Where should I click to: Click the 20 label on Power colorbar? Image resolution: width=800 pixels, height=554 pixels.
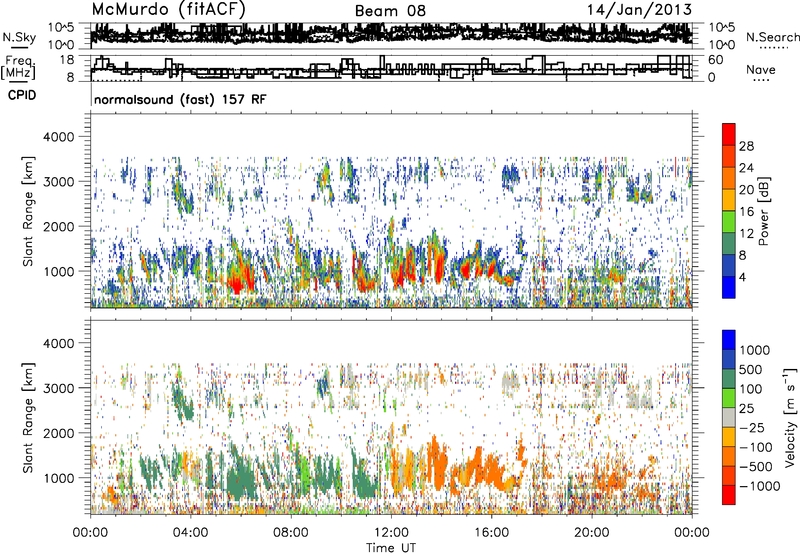746,190
